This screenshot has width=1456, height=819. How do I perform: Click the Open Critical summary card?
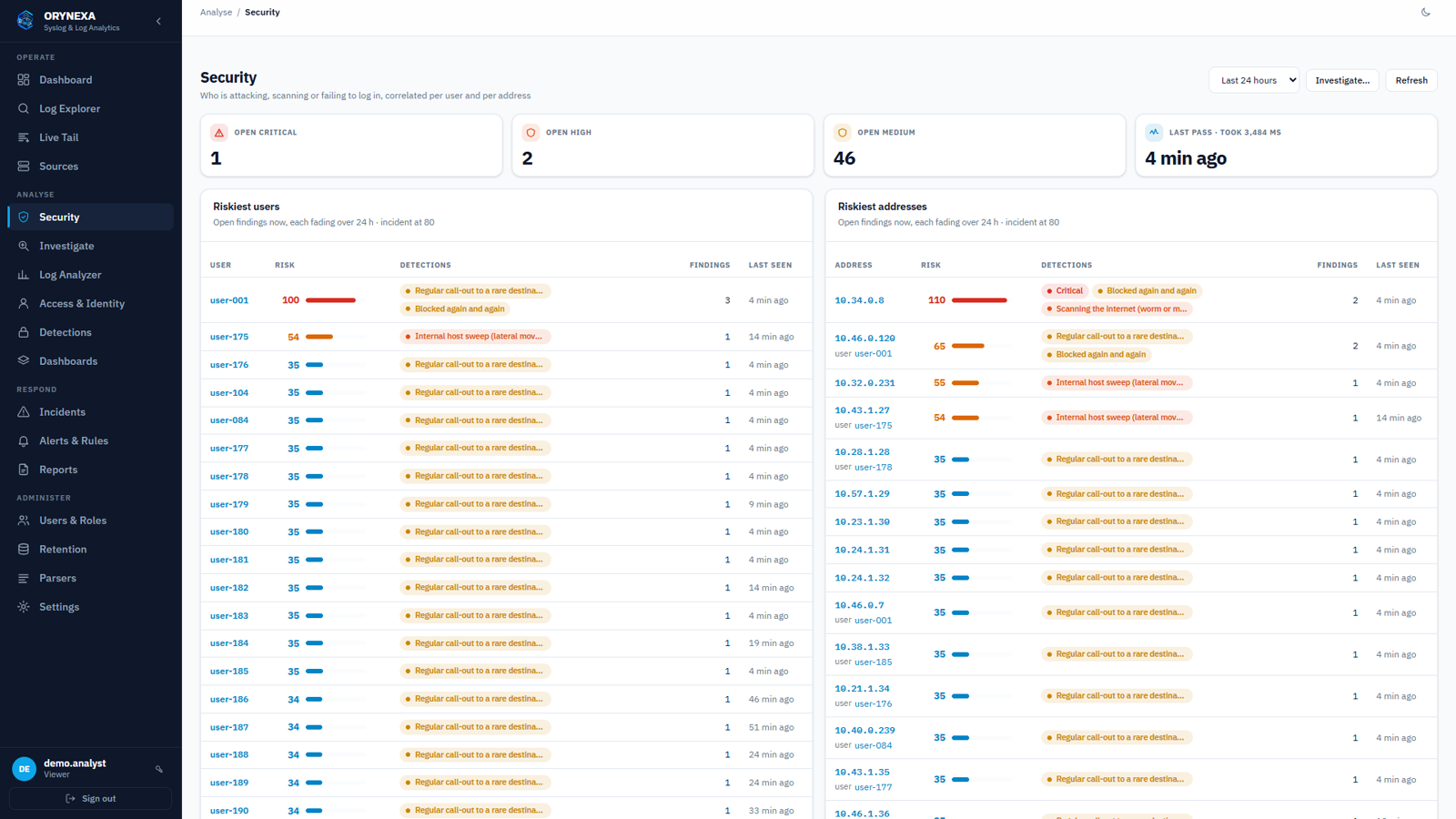pos(351,146)
